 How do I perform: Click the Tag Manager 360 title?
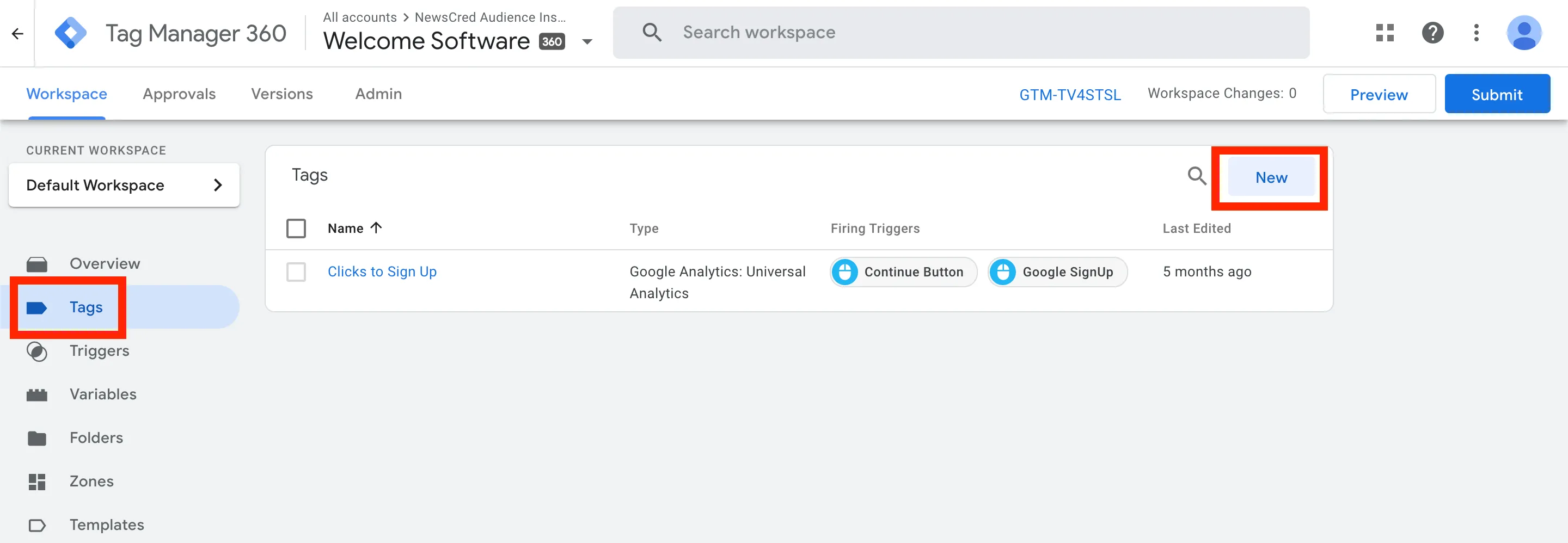click(196, 33)
